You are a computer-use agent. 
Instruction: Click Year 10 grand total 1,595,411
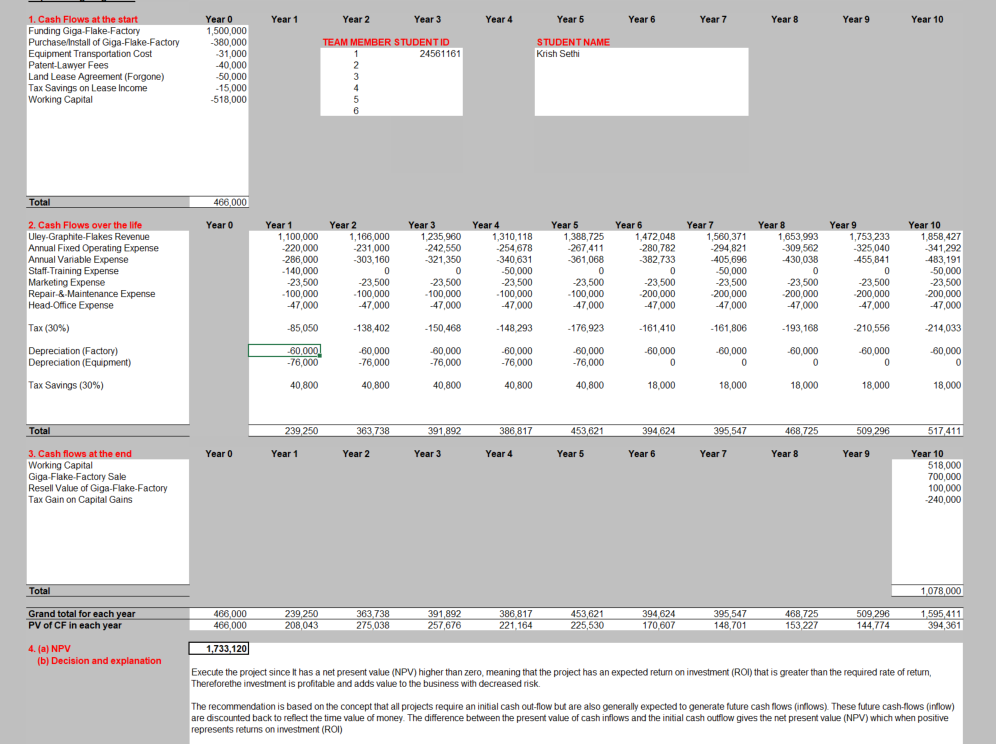pyautogui.click(x=941, y=614)
